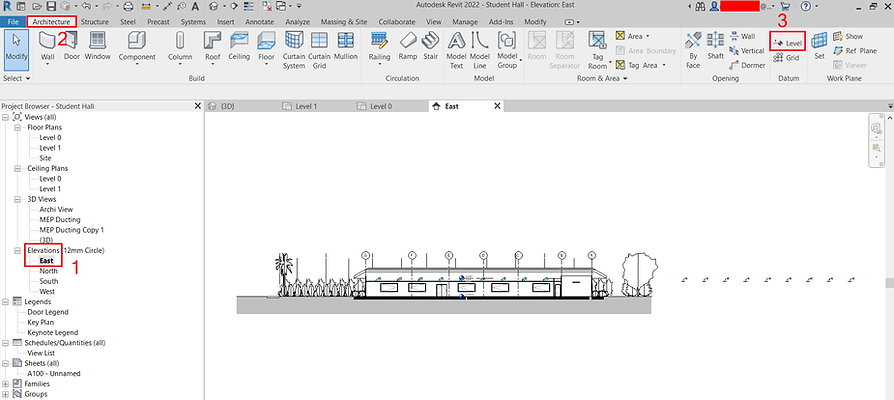Choose the Dormer opening tool

[747, 66]
